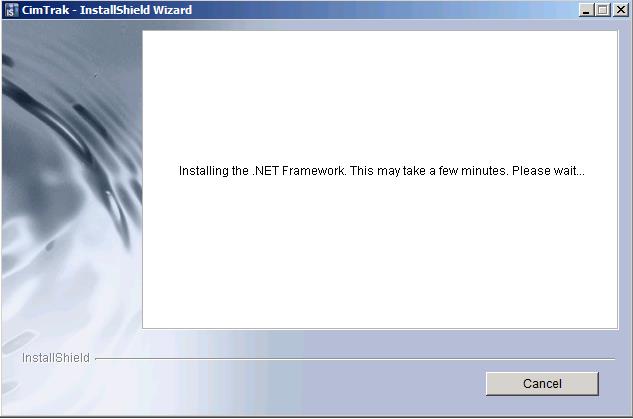Click the footer area left of Cancel button

[283, 383]
